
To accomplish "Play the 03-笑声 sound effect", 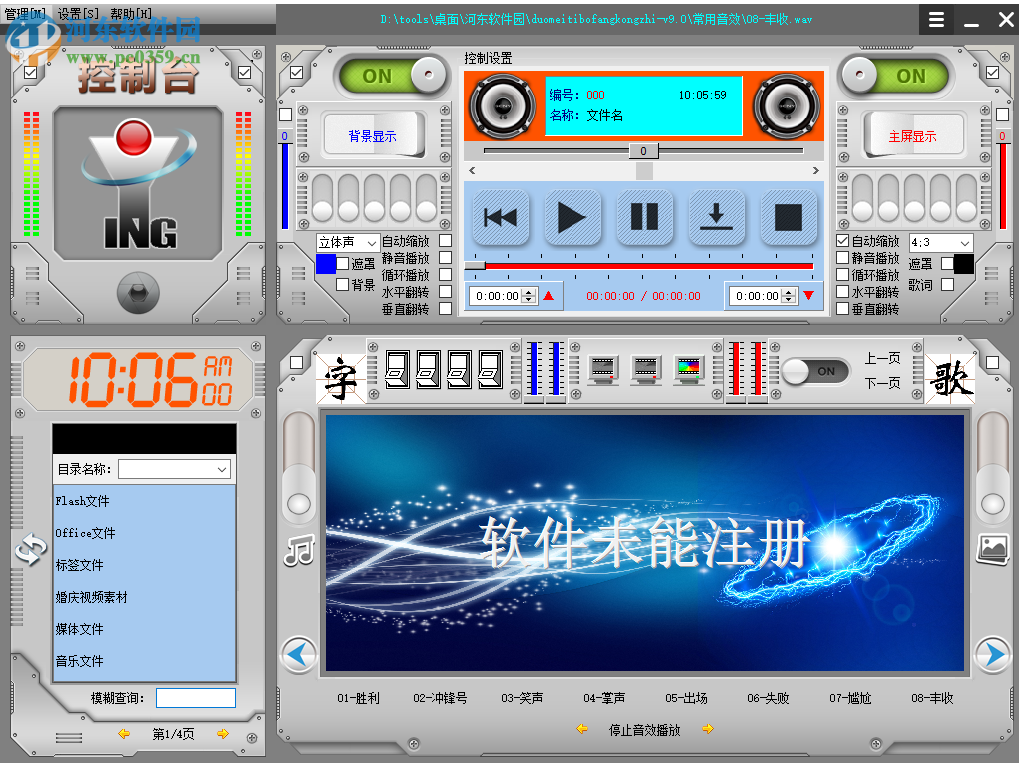I will (x=522, y=698).
